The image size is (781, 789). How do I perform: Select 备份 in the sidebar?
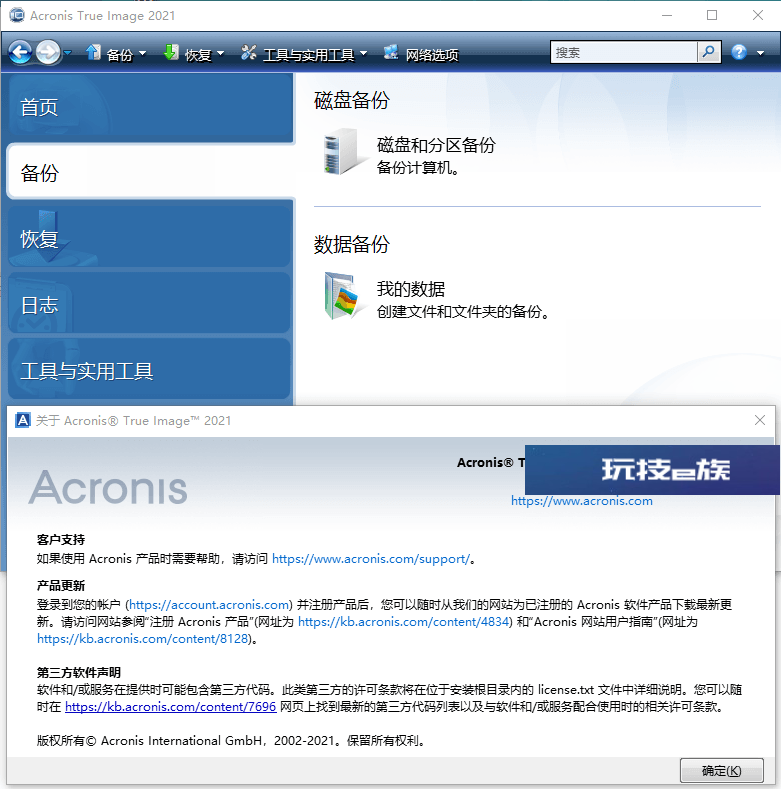(150, 172)
